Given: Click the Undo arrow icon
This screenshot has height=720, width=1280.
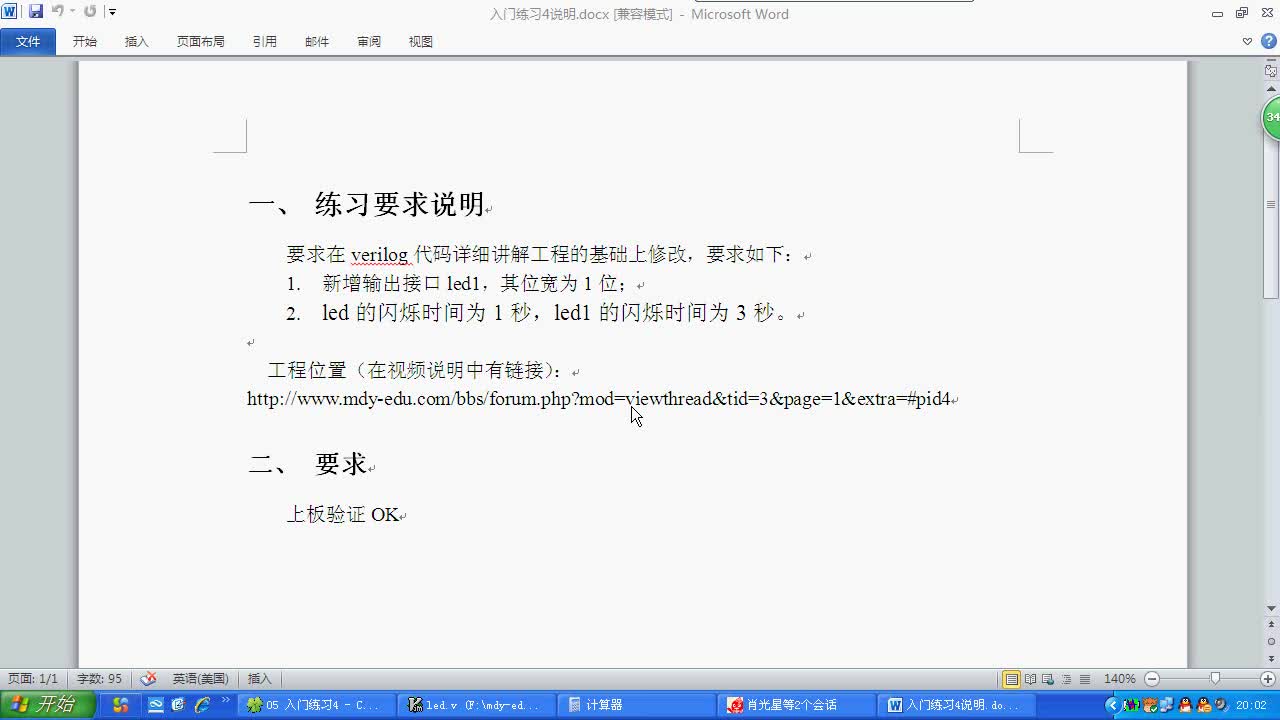Looking at the screenshot, I should [x=58, y=12].
